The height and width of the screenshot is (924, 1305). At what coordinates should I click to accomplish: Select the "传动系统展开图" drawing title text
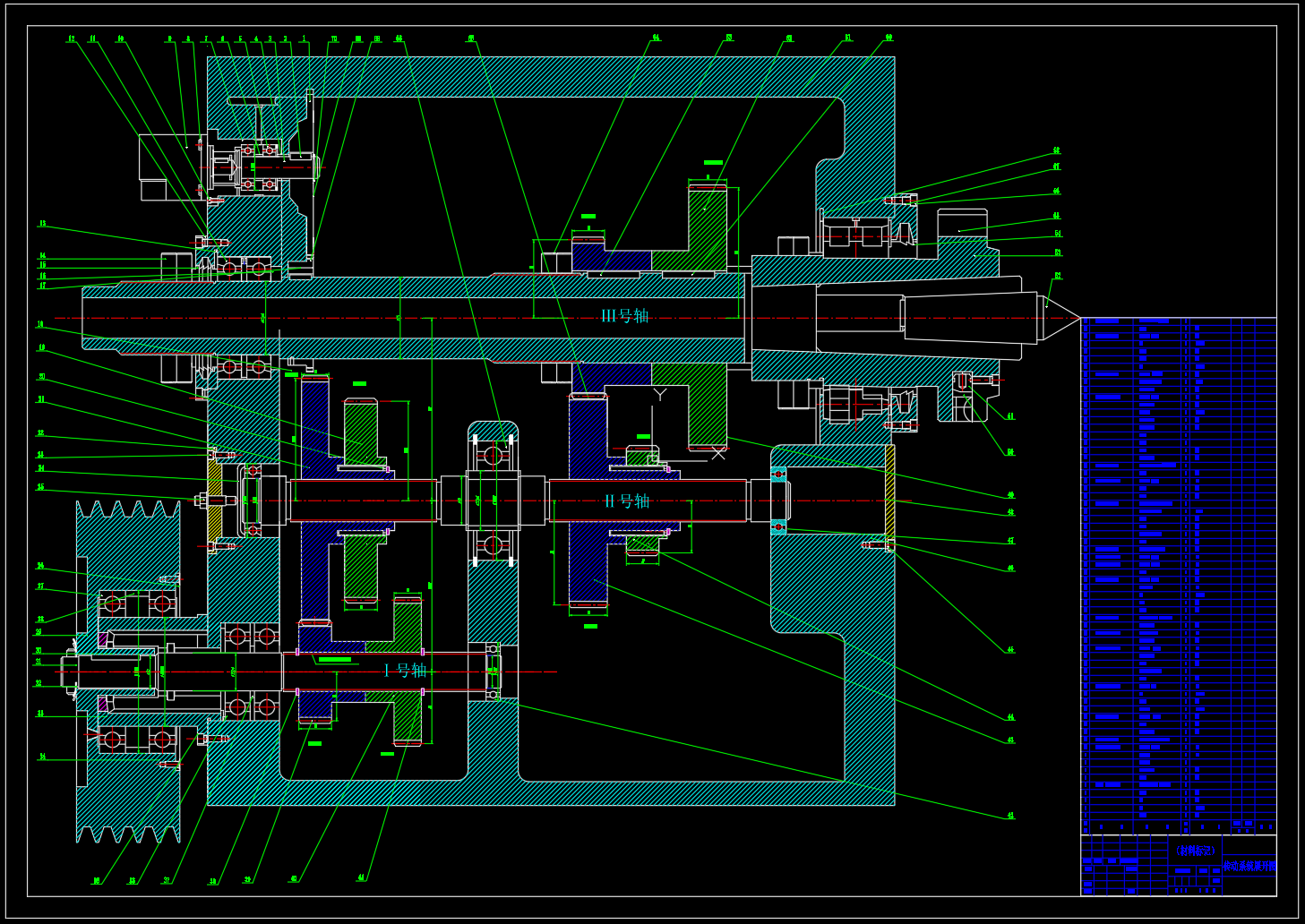pyautogui.click(x=1249, y=867)
